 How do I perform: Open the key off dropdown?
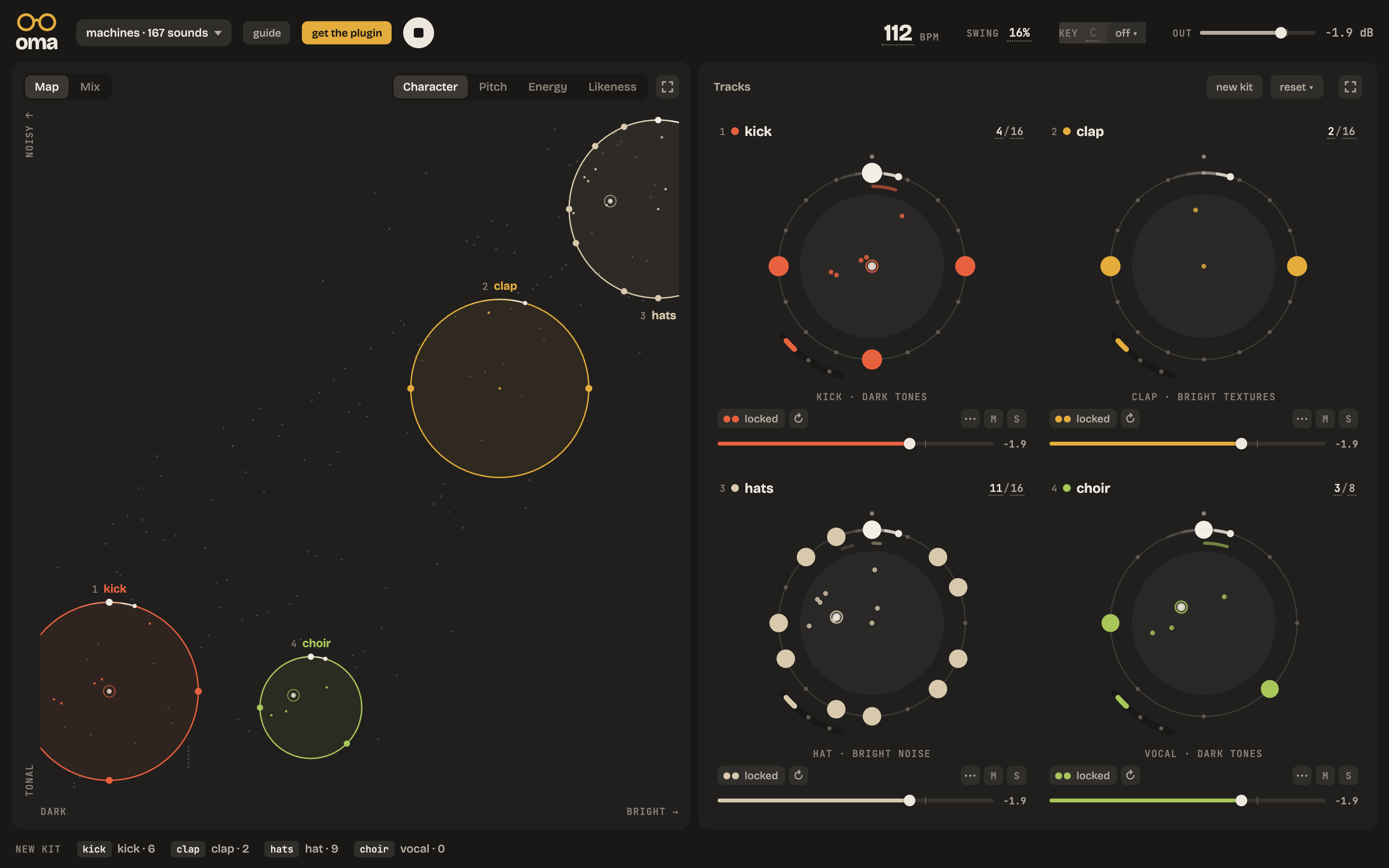tap(1126, 33)
